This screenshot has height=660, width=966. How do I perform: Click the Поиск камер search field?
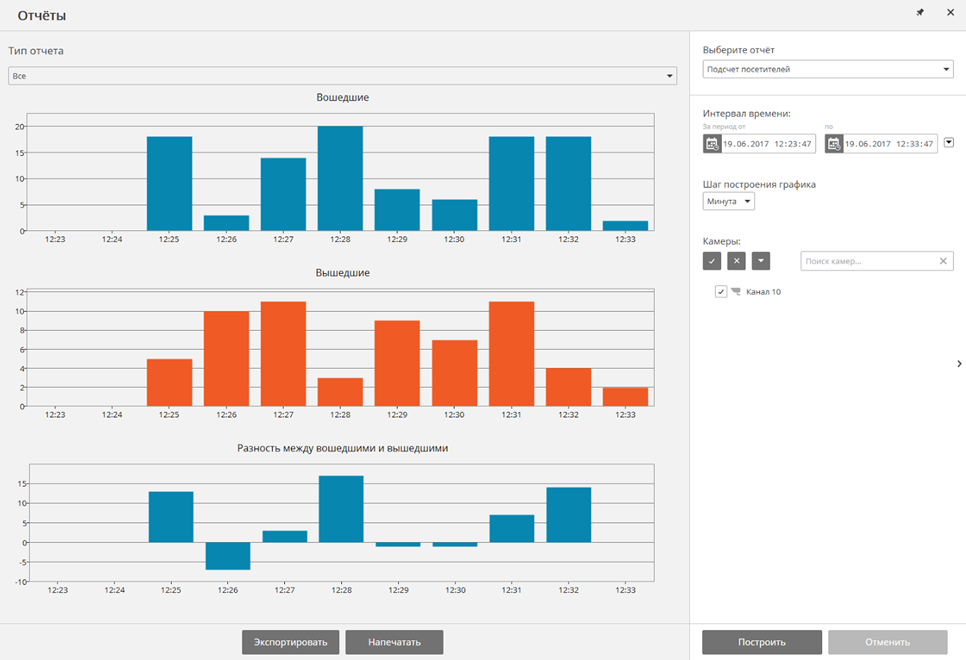click(x=868, y=261)
